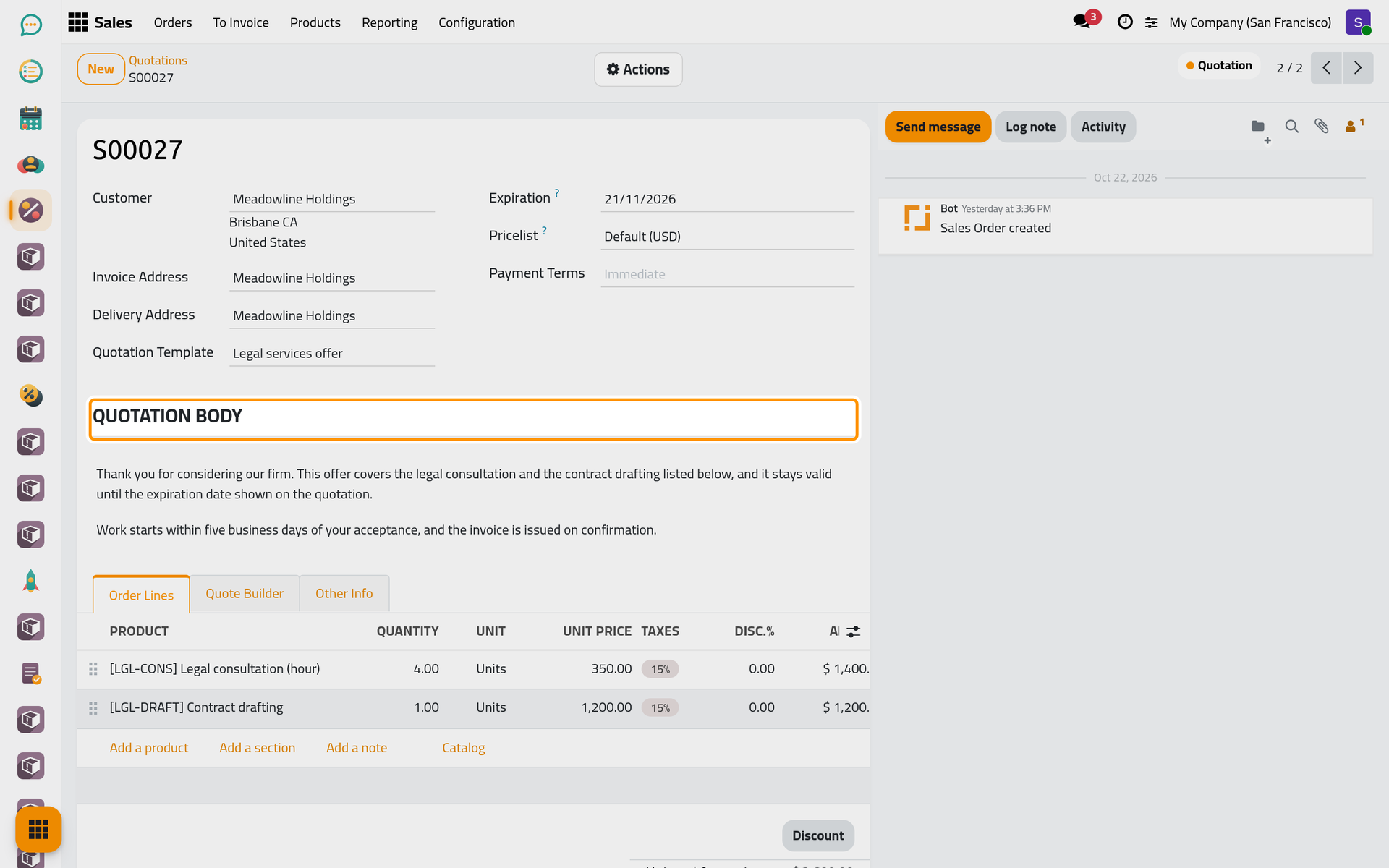Image resolution: width=1389 pixels, height=868 pixels.
Task: Select Payment Terms field
Action: click(x=727, y=274)
